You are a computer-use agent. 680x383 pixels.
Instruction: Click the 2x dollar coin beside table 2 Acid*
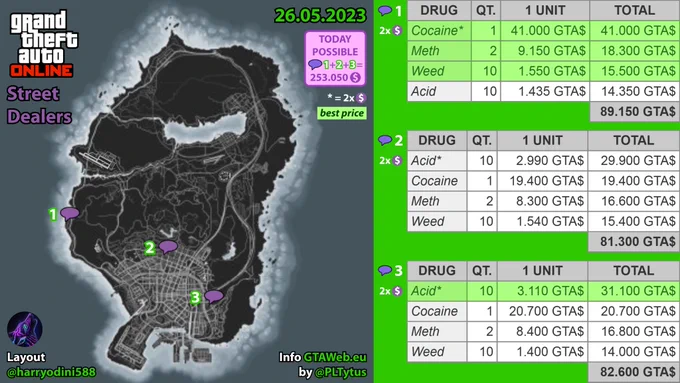click(397, 160)
